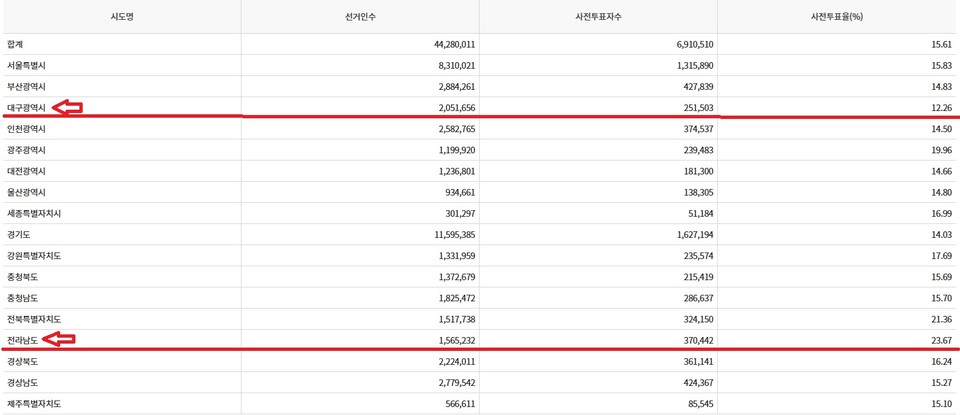This screenshot has width=960, height=415.
Task: Click Ulsan voters value 934,661
Action: coord(461,193)
